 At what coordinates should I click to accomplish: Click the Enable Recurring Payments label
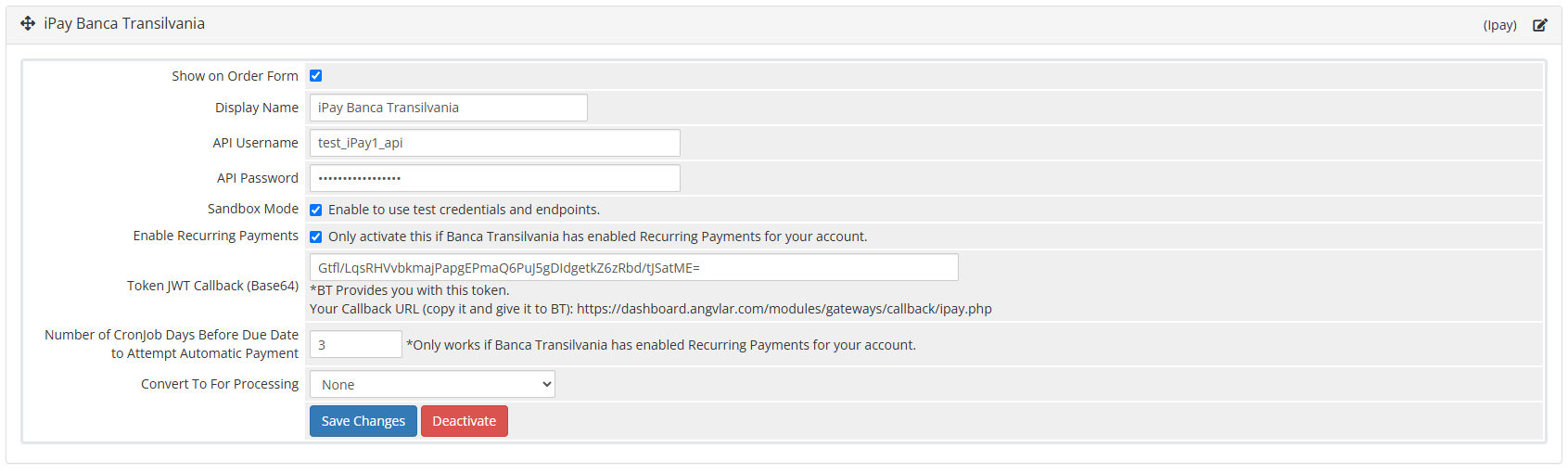pos(216,236)
